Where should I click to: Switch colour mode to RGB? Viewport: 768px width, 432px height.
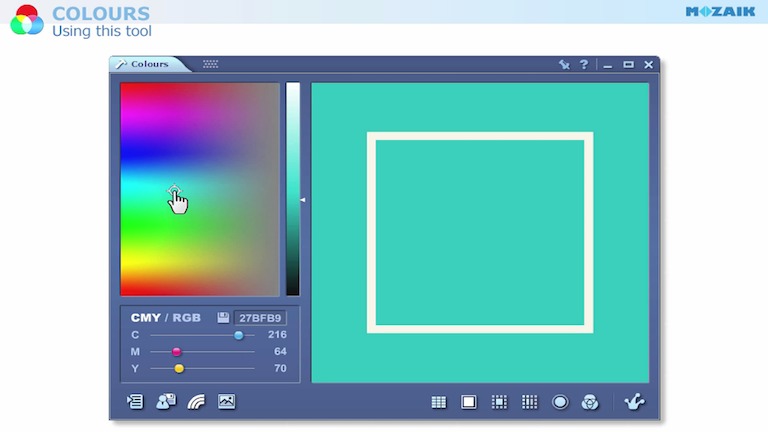(x=187, y=318)
